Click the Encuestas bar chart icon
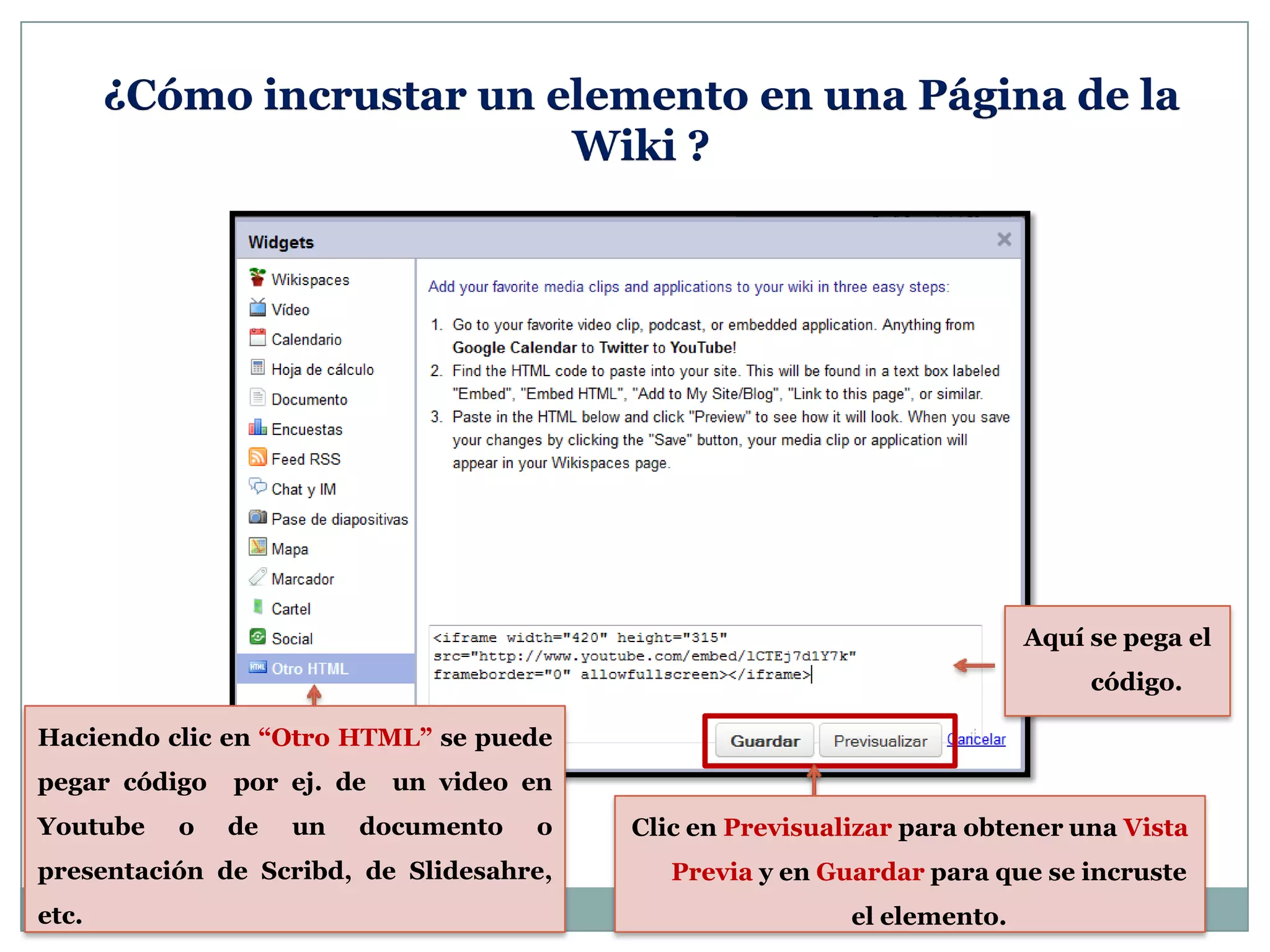The height and width of the screenshot is (952, 1270). coord(257,428)
